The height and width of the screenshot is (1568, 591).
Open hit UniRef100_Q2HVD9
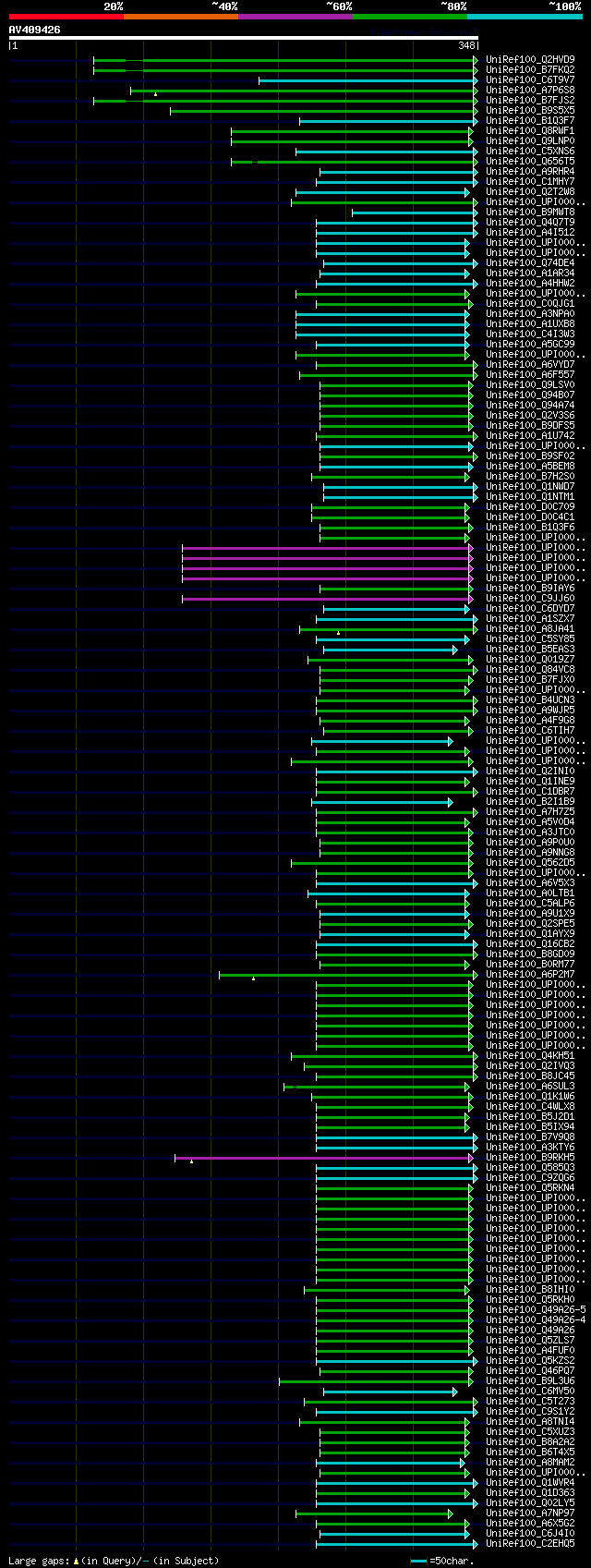530,60
